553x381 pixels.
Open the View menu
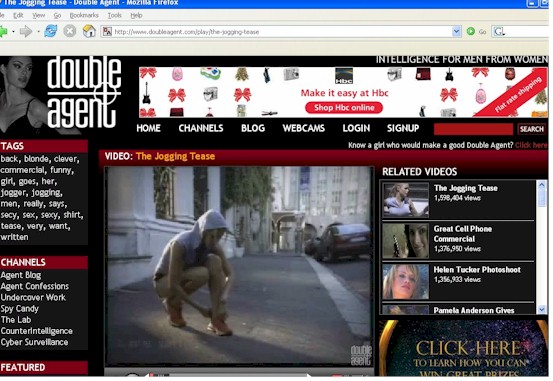click(x=38, y=15)
